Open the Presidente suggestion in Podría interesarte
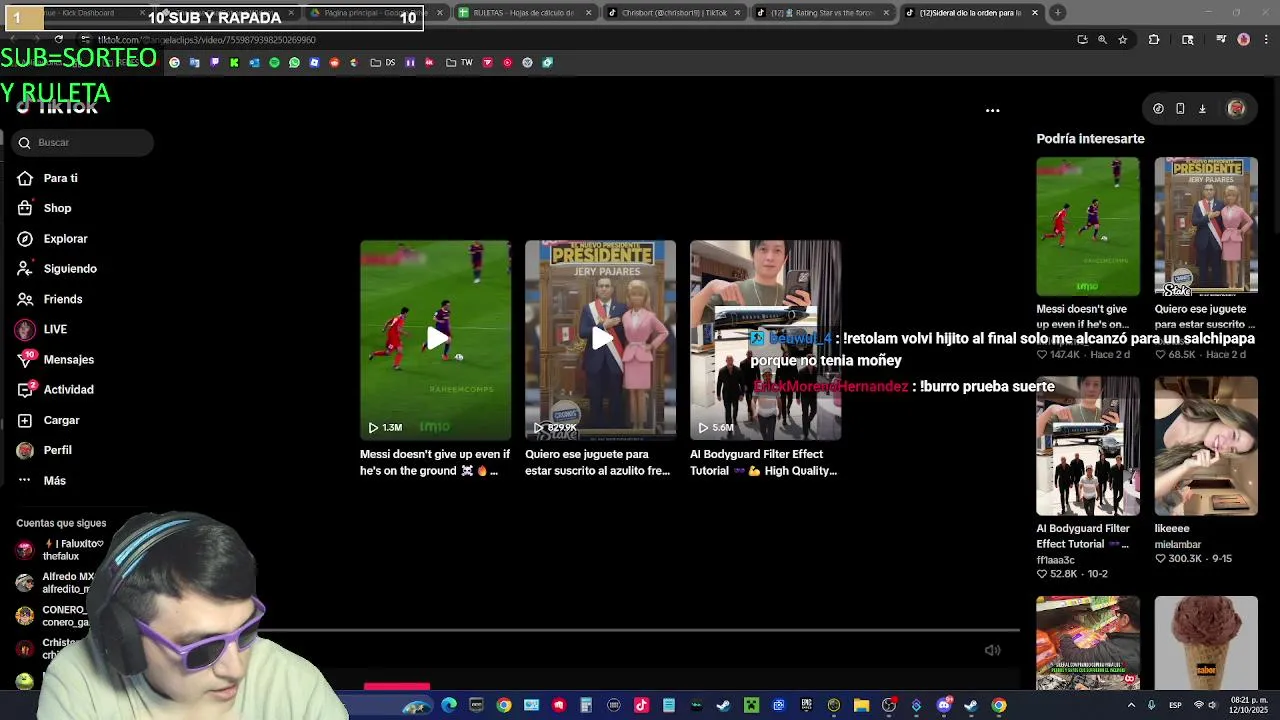This screenshot has width=1280, height=720. click(x=1206, y=227)
